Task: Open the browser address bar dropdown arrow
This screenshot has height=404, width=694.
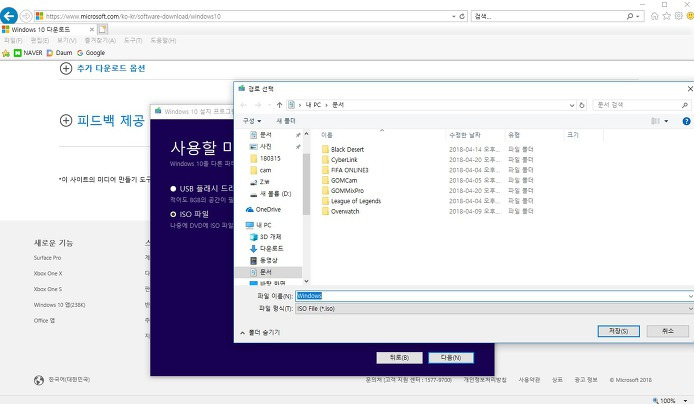Action: [454, 16]
